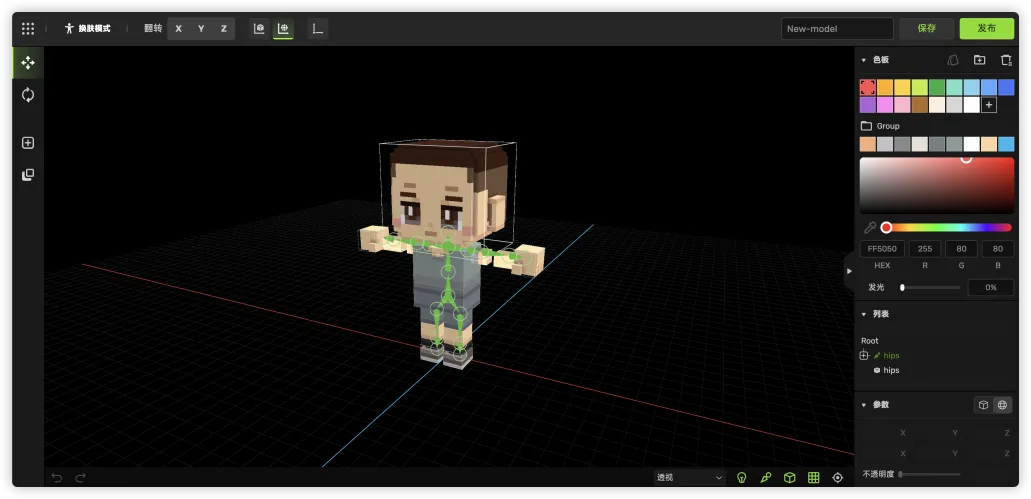Click the focus target icon in bottom bar

838,478
